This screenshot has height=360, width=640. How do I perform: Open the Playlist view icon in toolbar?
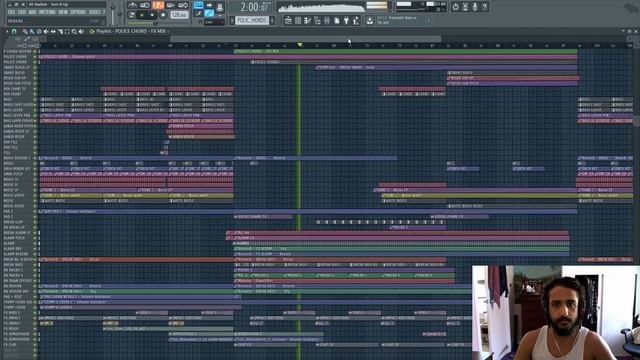tap(288, 20)
